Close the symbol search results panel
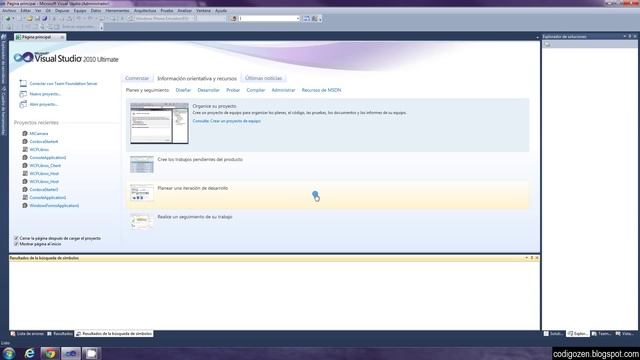The height and width of the screenshot is (360, 640). coord(537,258)
